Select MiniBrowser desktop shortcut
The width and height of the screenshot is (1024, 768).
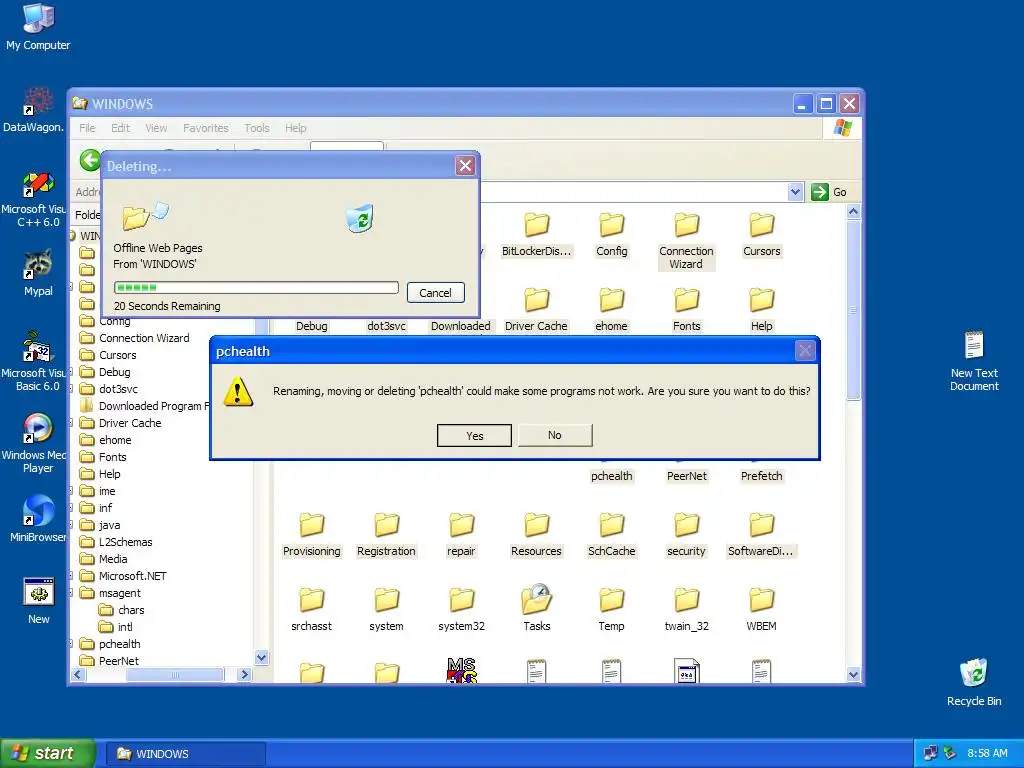tap(38, 519)
